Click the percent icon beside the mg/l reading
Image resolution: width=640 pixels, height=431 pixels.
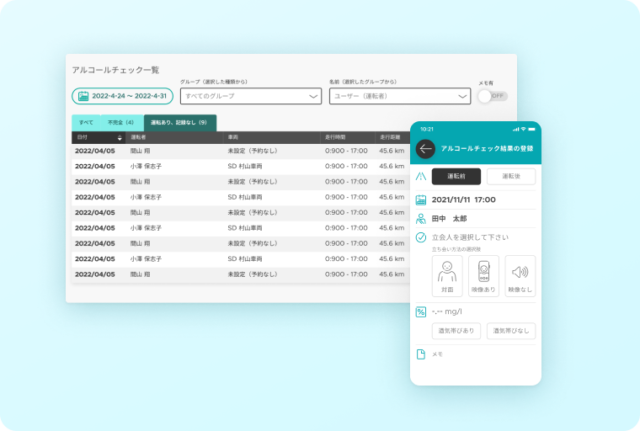421,311
